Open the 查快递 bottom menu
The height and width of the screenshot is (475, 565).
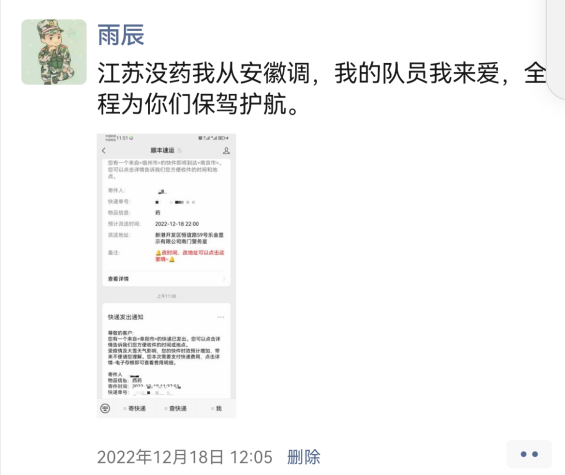[x=175, y=408]
